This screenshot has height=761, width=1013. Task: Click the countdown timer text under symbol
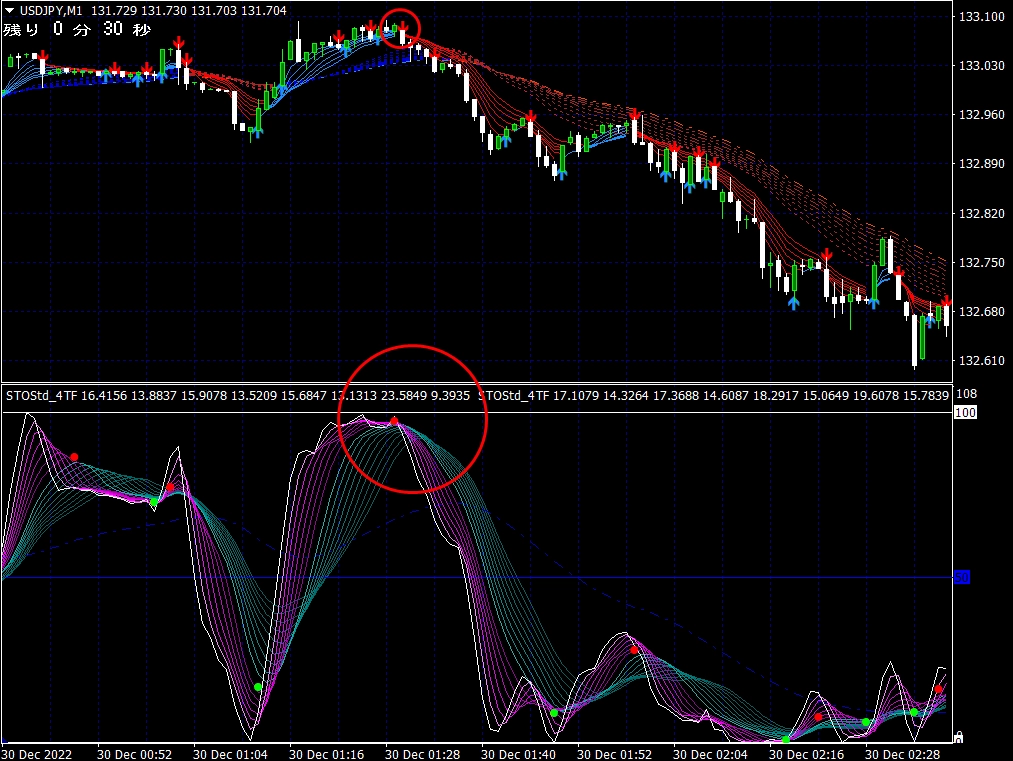coord(78,29)
